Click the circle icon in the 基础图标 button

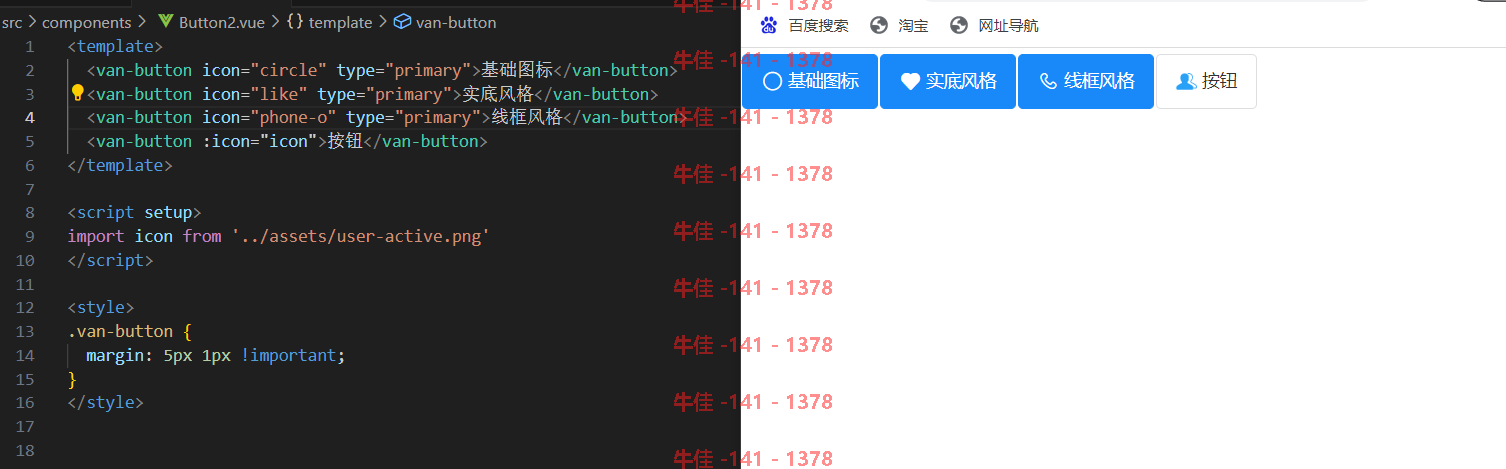coord(772,82)
